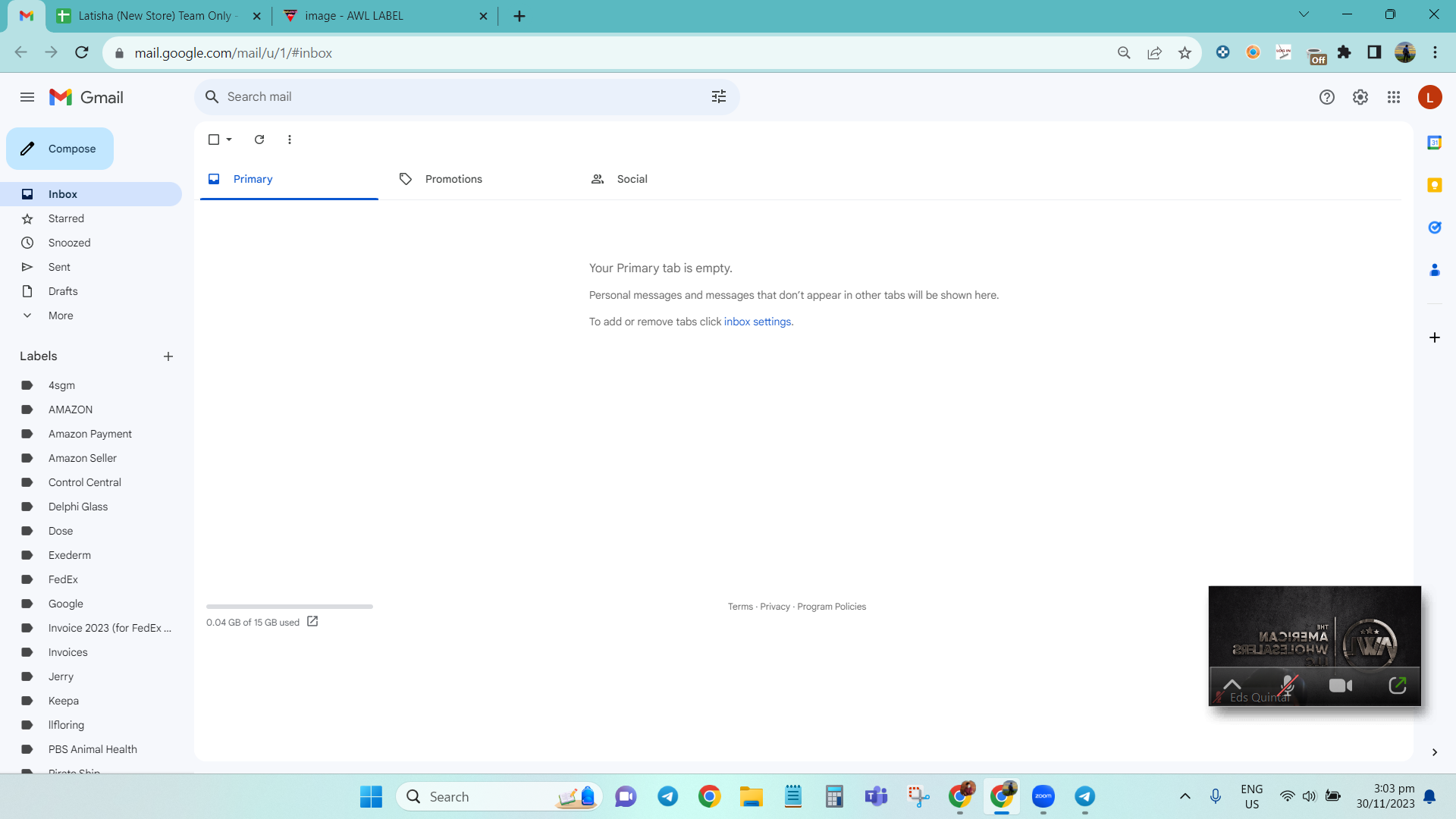The width and height of the screenshot is (1456, 819).
Task: Open the Snoozed folder
Action: coord(91,243)
